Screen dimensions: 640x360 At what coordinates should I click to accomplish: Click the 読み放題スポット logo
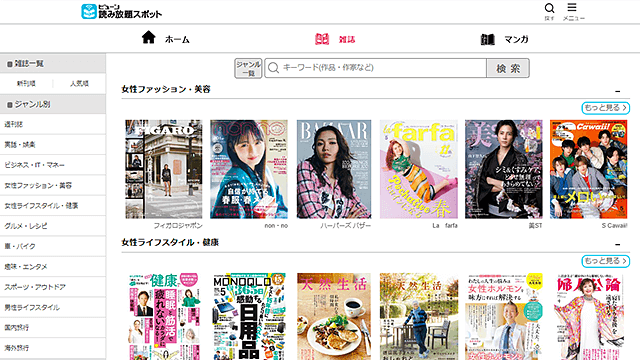click(x=121, y=11)
